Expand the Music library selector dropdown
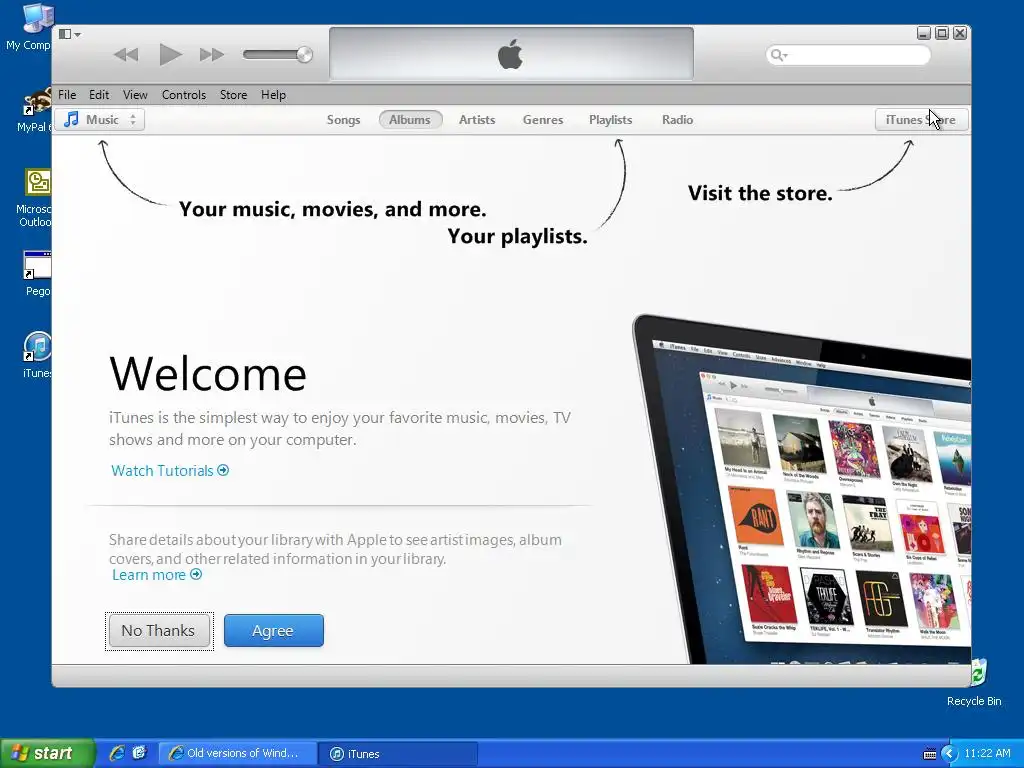Image resolution: width=1024 pixels, height=768 pixels. 100,120
